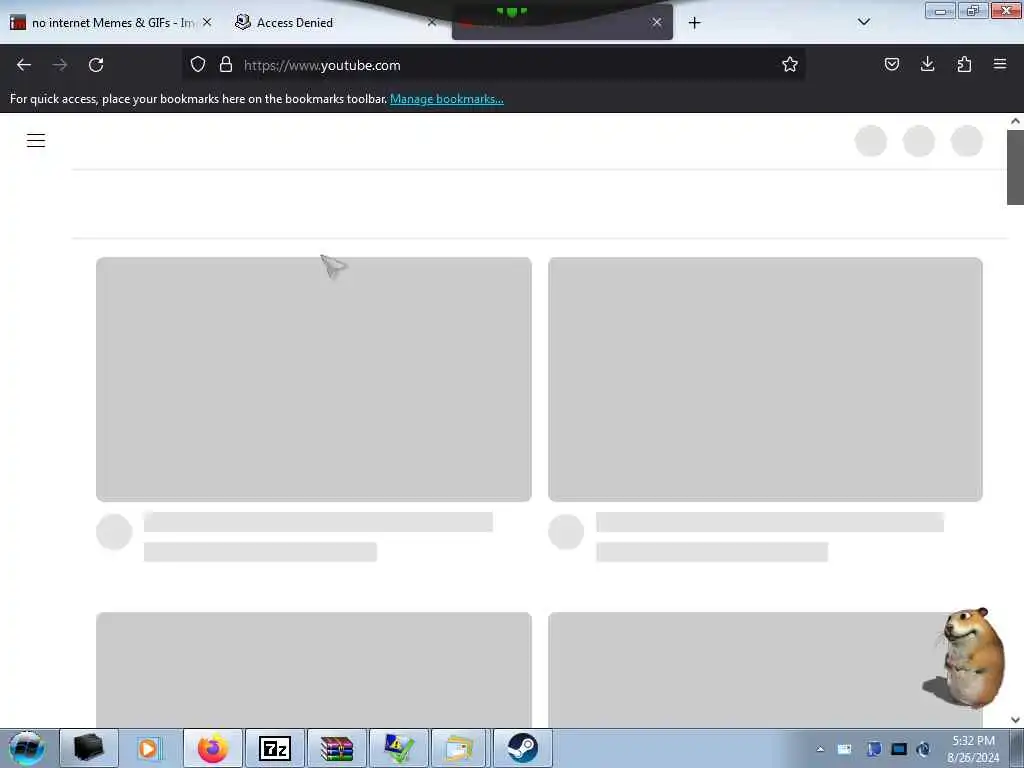Viewport: 1024px width, 768px height.
Task: Open the Firefox downloads panel
Action: pyautogui.click(x=927, y=64)
